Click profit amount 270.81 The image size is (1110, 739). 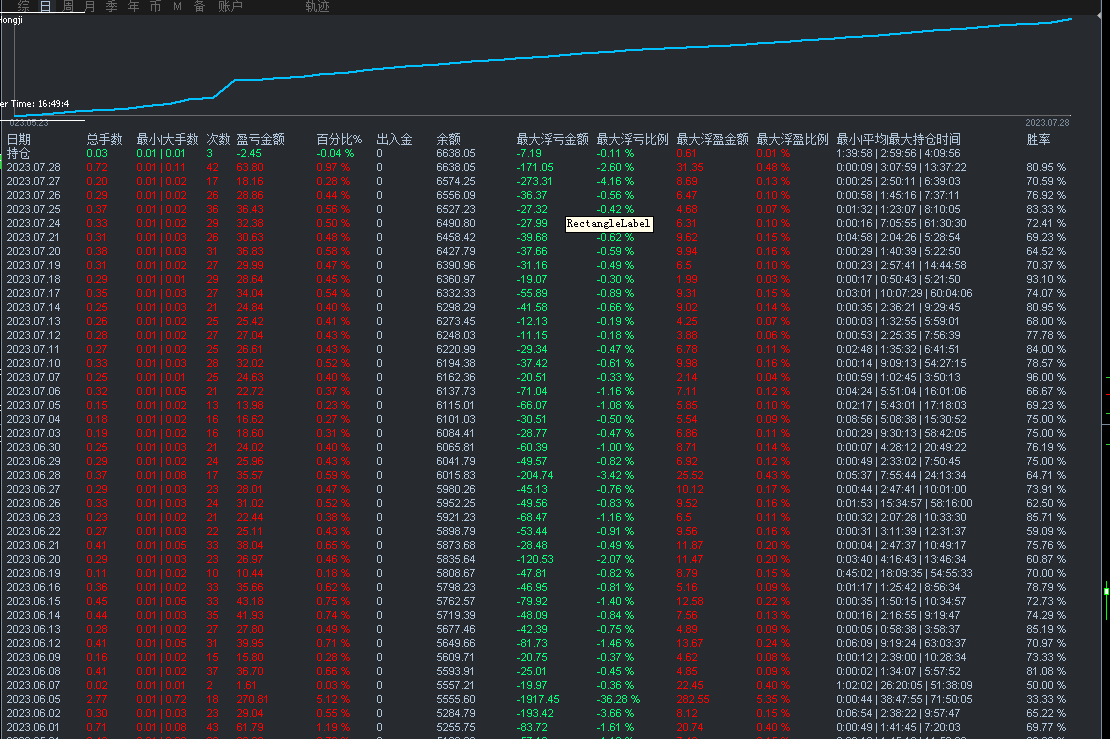[253, 699]
